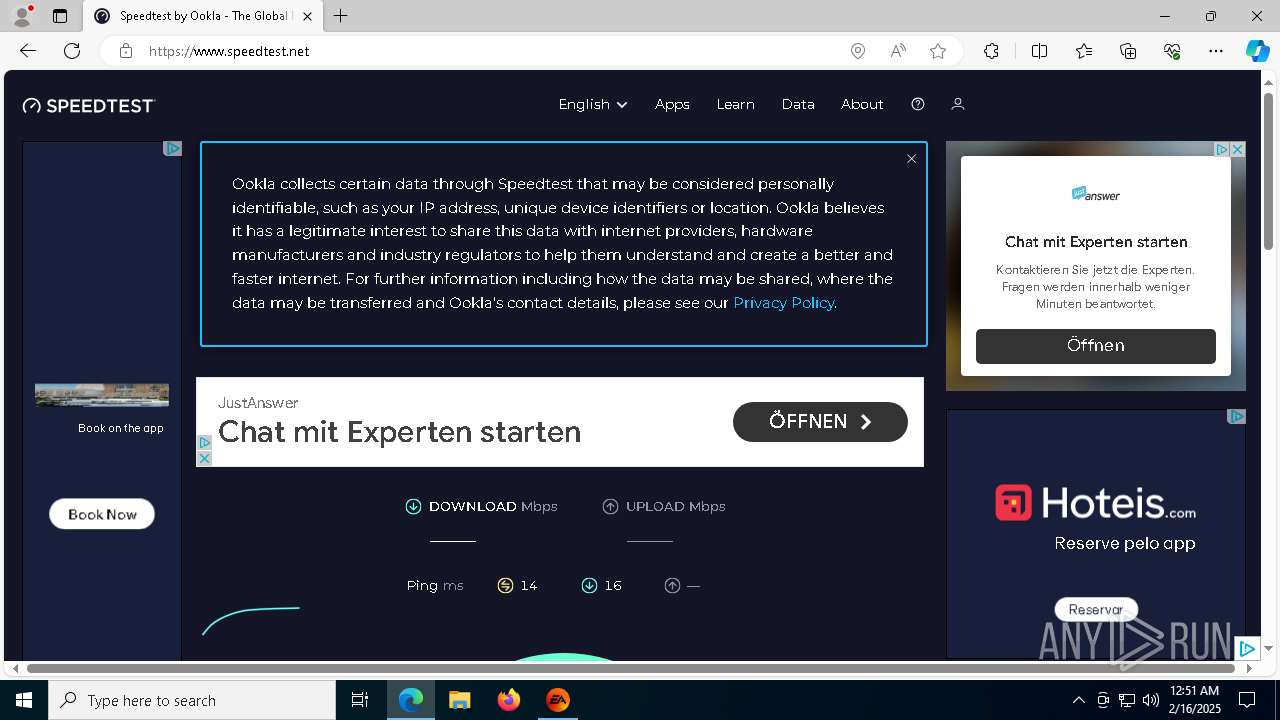Click the ÖFFNEN button in banner ad
Viewport: 1280px width, 720px height.
[820, 422]
